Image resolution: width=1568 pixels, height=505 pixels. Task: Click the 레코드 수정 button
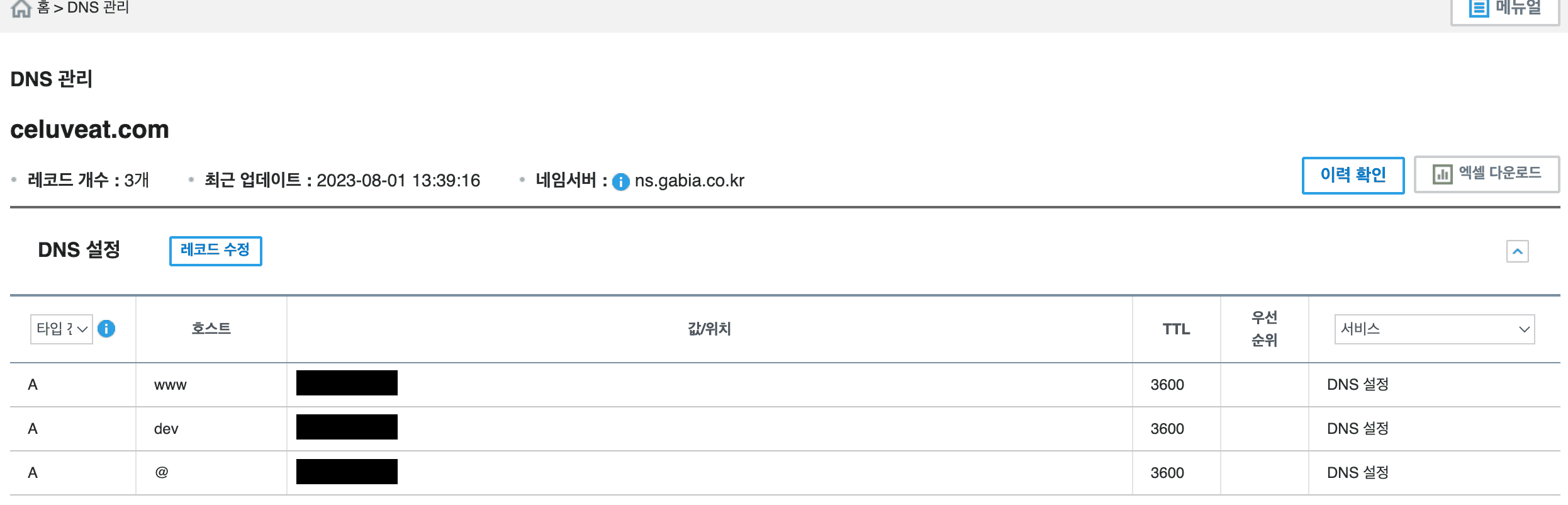click(x=215, y=251)
